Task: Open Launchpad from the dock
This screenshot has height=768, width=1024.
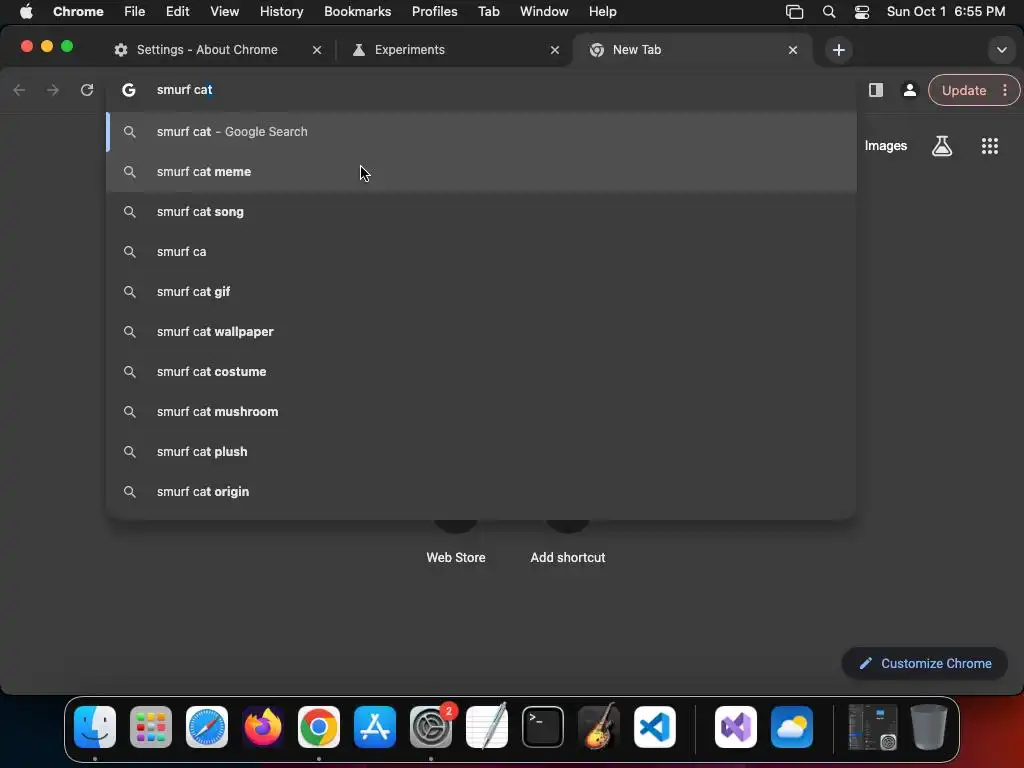Action: coord(151,727)
